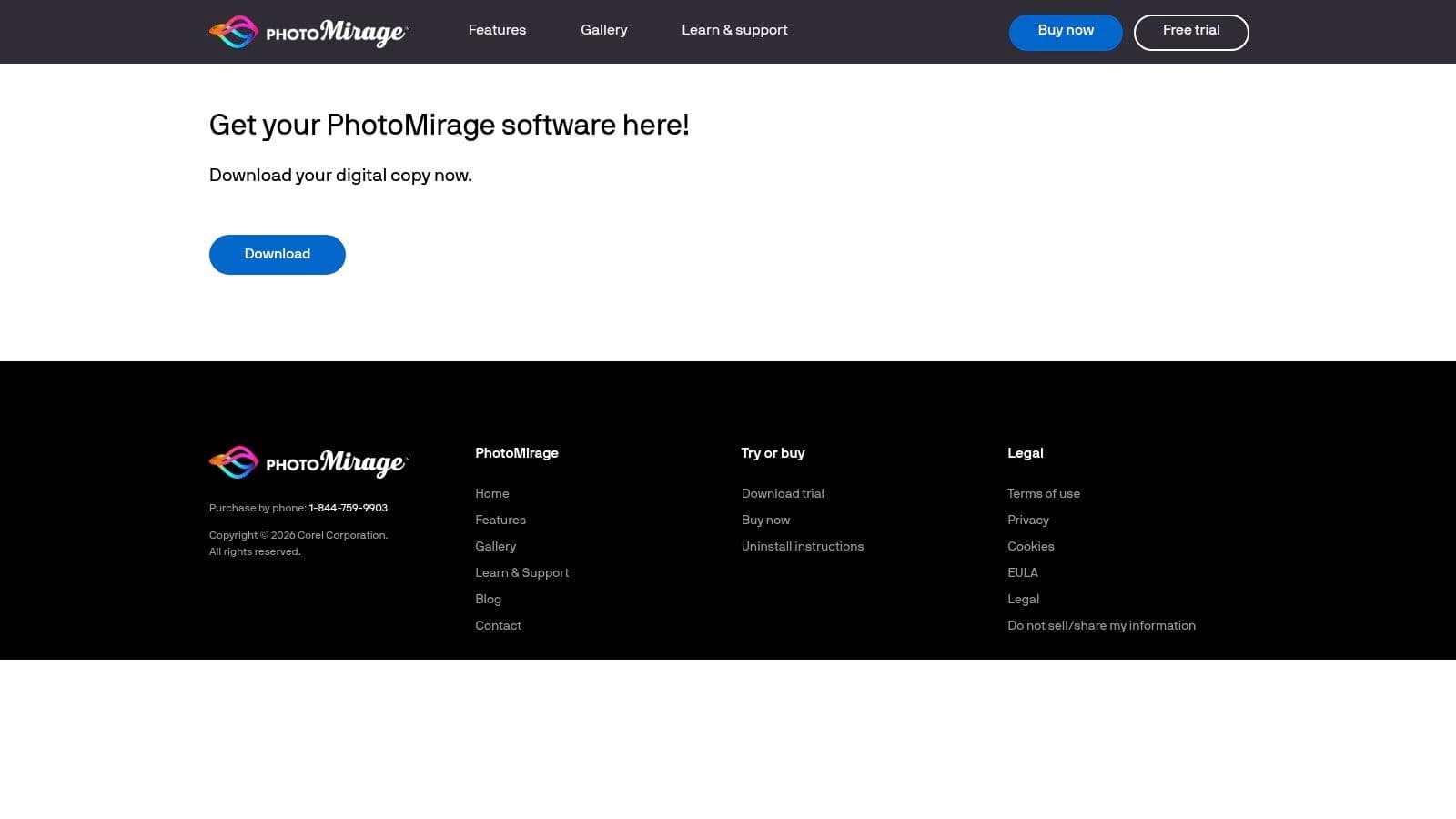
Task: Click Do not sell/share my information
Action: point(1102,625)
